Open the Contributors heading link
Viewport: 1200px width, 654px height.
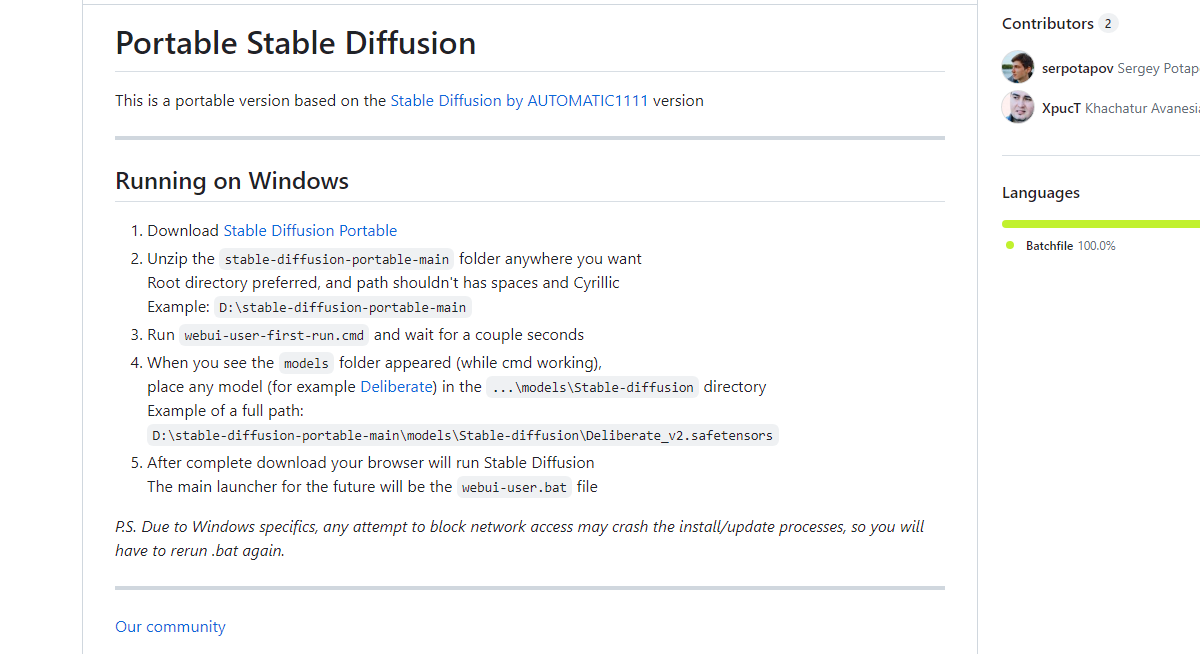1047,23
